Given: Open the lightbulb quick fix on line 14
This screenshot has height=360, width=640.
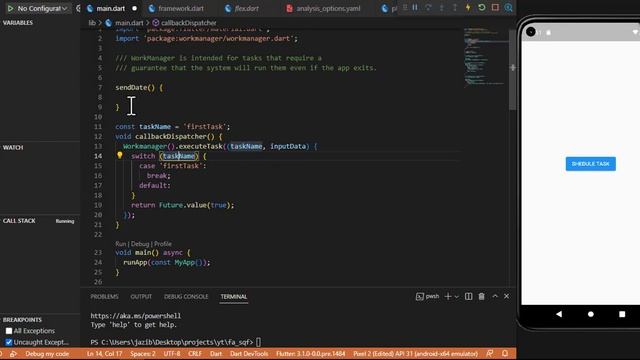Looking at the screenshot, I should [x=120, y=156].
